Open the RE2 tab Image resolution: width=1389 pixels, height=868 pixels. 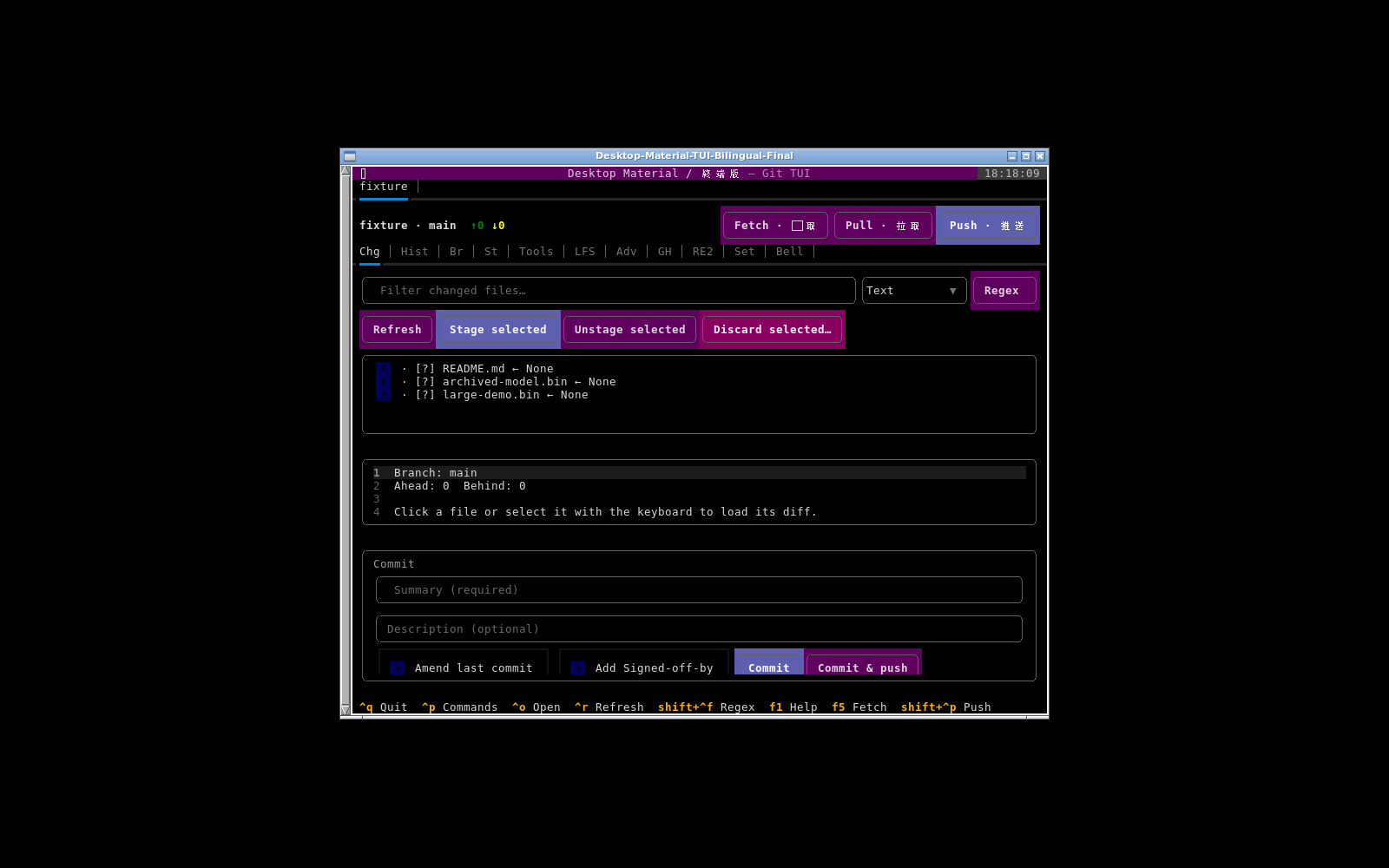click(x=703, y=252)
